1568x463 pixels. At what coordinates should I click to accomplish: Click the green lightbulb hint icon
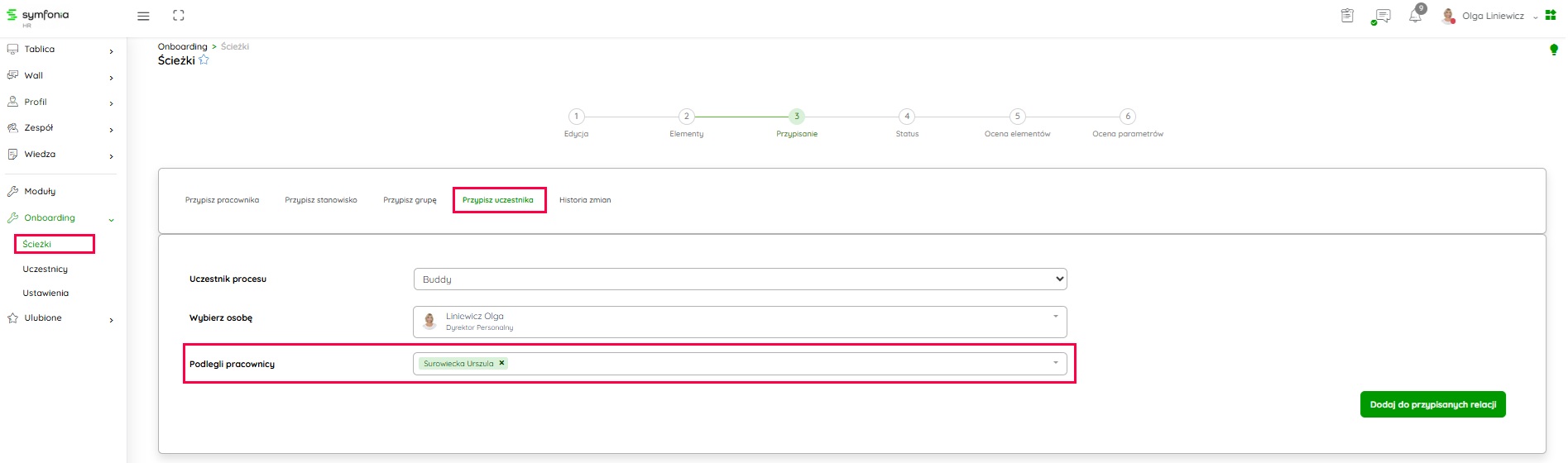coord(1553,50)
